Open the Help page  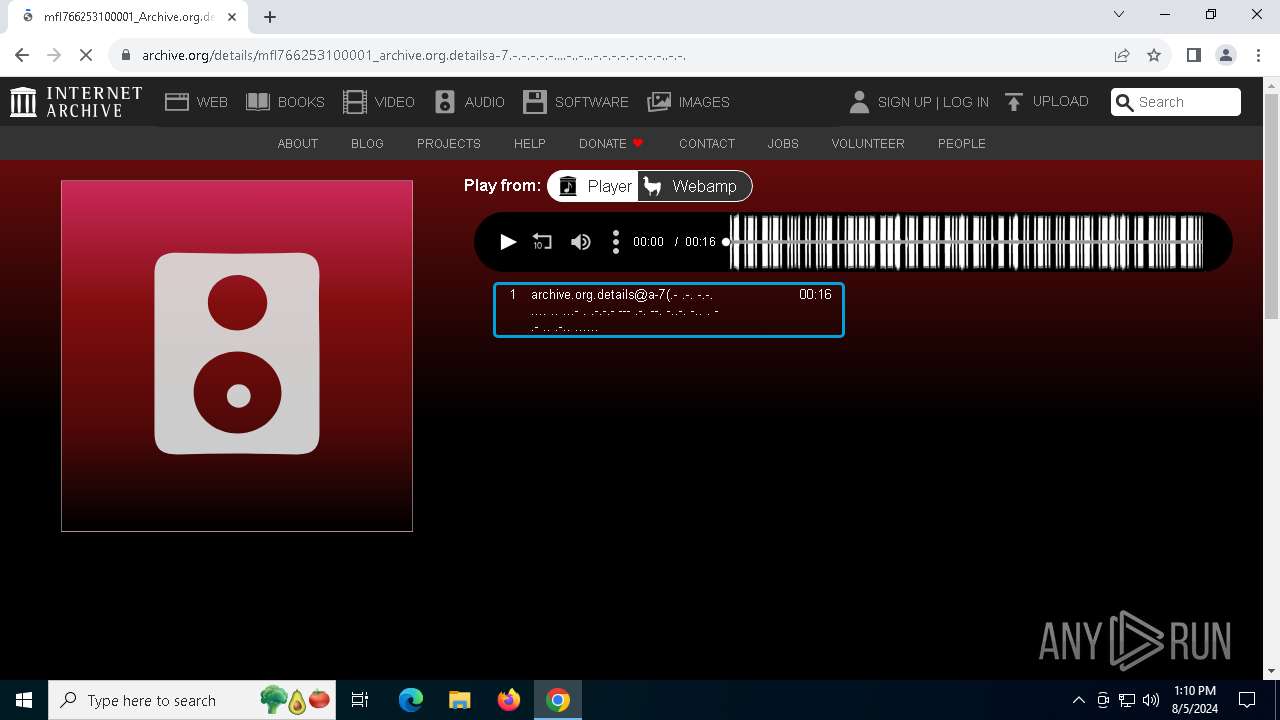pyautogui.click(x=530, y=143)
